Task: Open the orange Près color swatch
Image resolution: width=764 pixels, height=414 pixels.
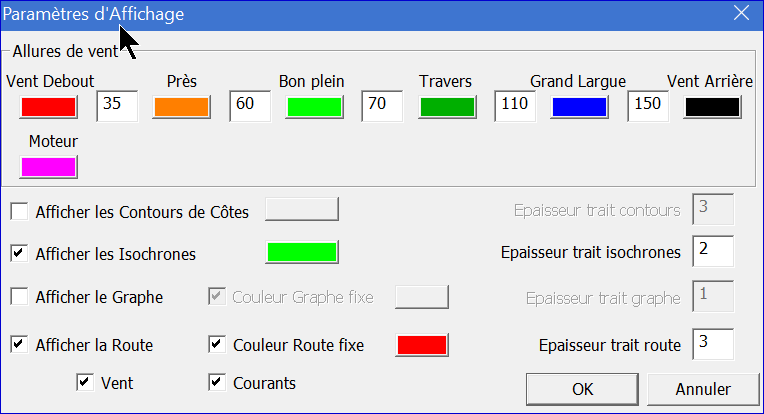Action: (x=181, y=107)
